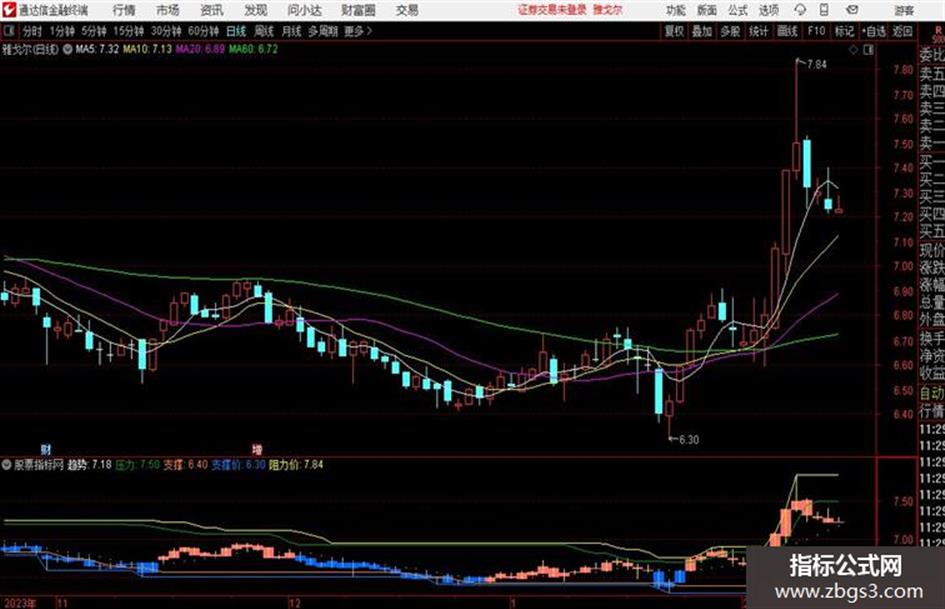Screen dimensions: 945x609
Task: Click the 6.30 low price label on chart
Action: (x=689, y=440)
